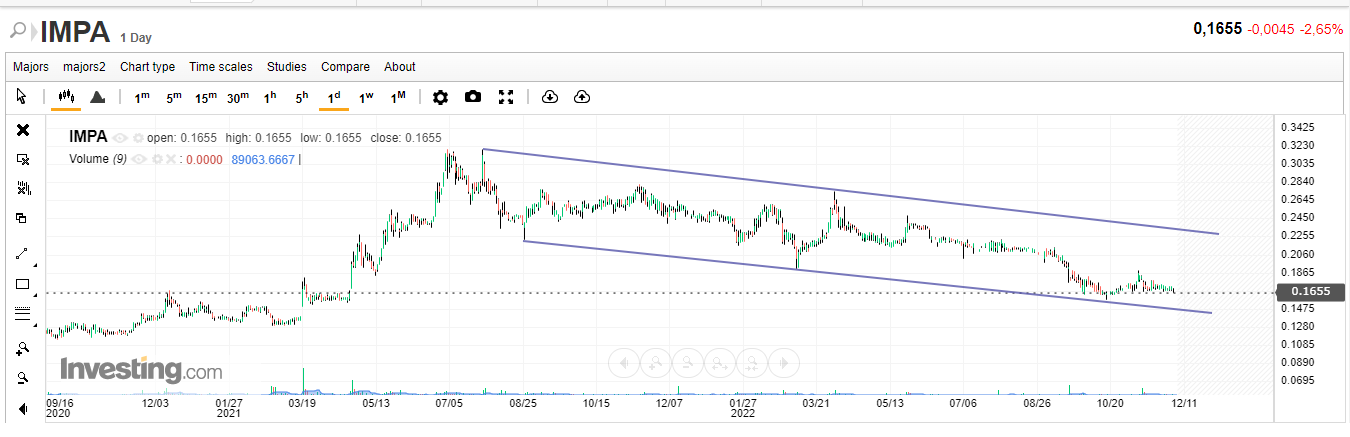Toggle fullscreen chart mode

(x=506, y=97)
